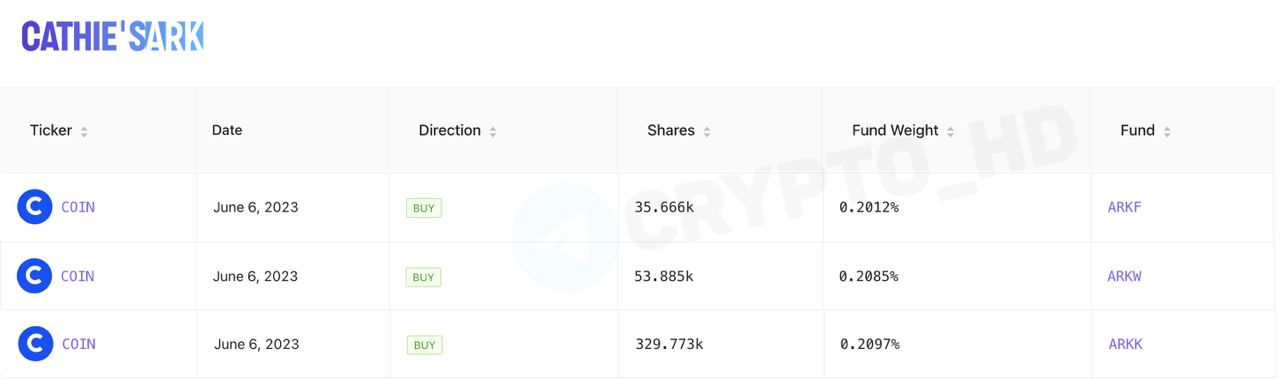This screenshot has height=379, width=1280.
Task: Click the Cathie's Ark logo
Action: (113, 37)
